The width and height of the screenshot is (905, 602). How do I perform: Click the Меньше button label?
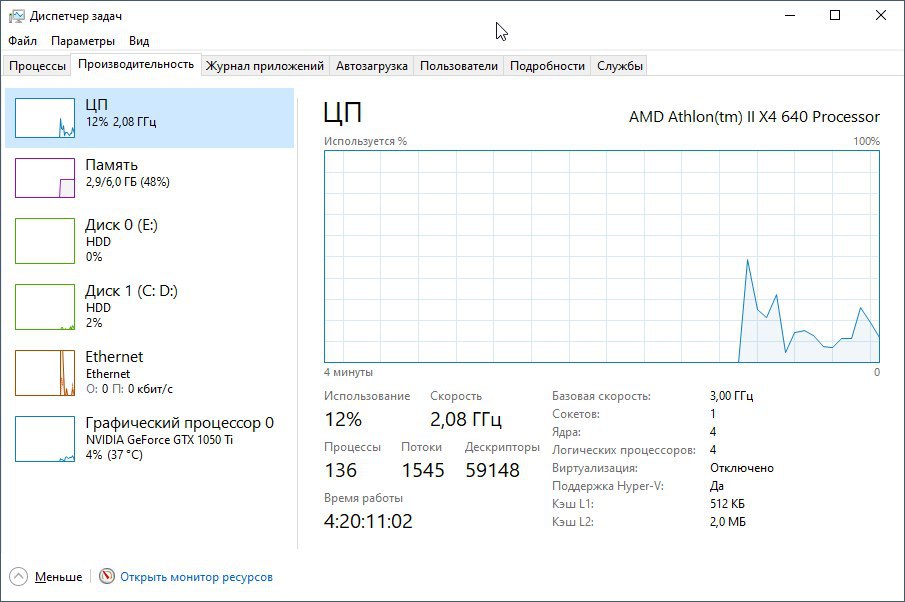click(58, 577)
